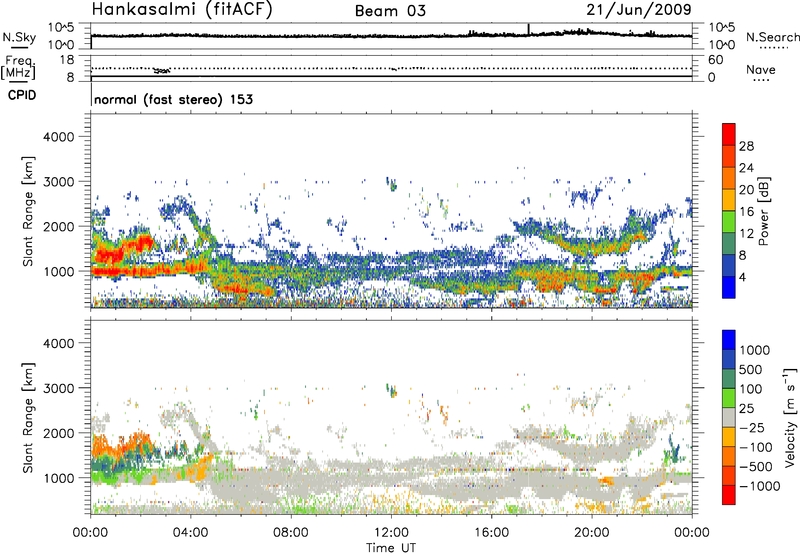Click the "Nave" legend label
The width and height of the screenshot is (800, 554).
761,69
